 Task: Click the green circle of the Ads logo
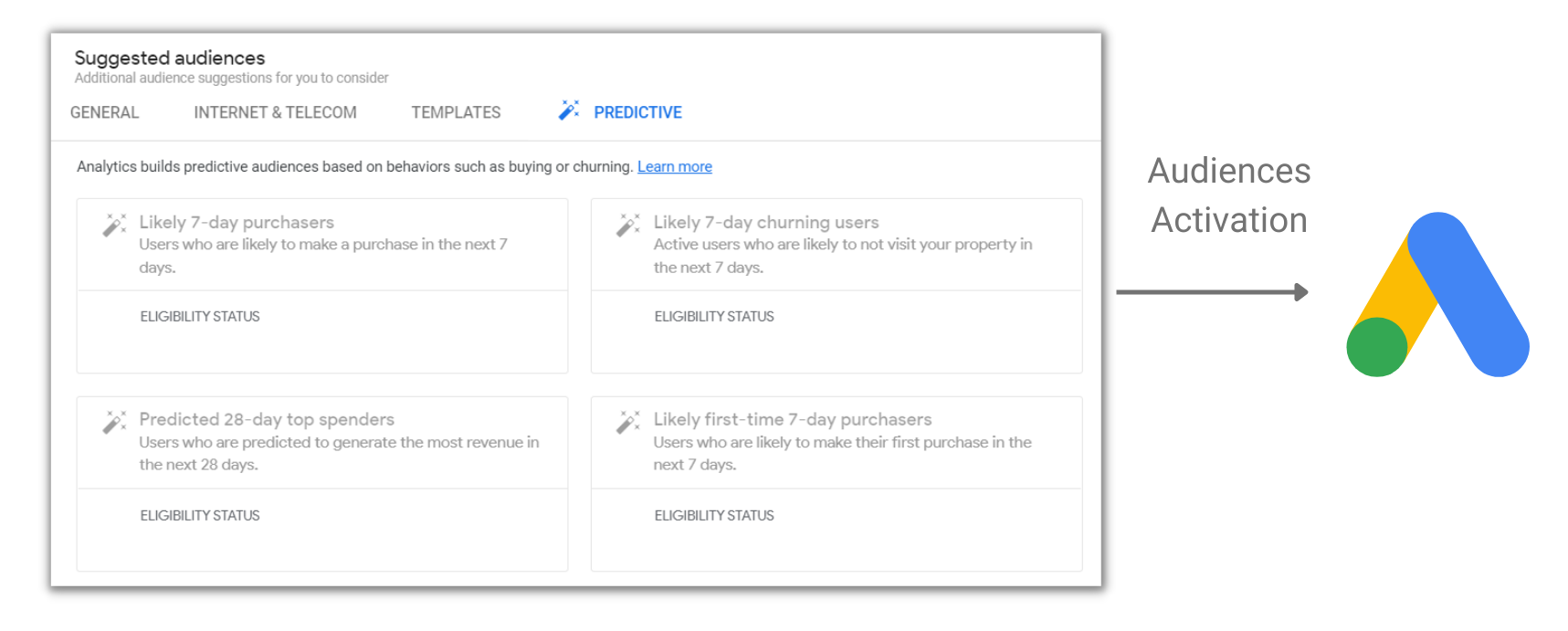1376,347
